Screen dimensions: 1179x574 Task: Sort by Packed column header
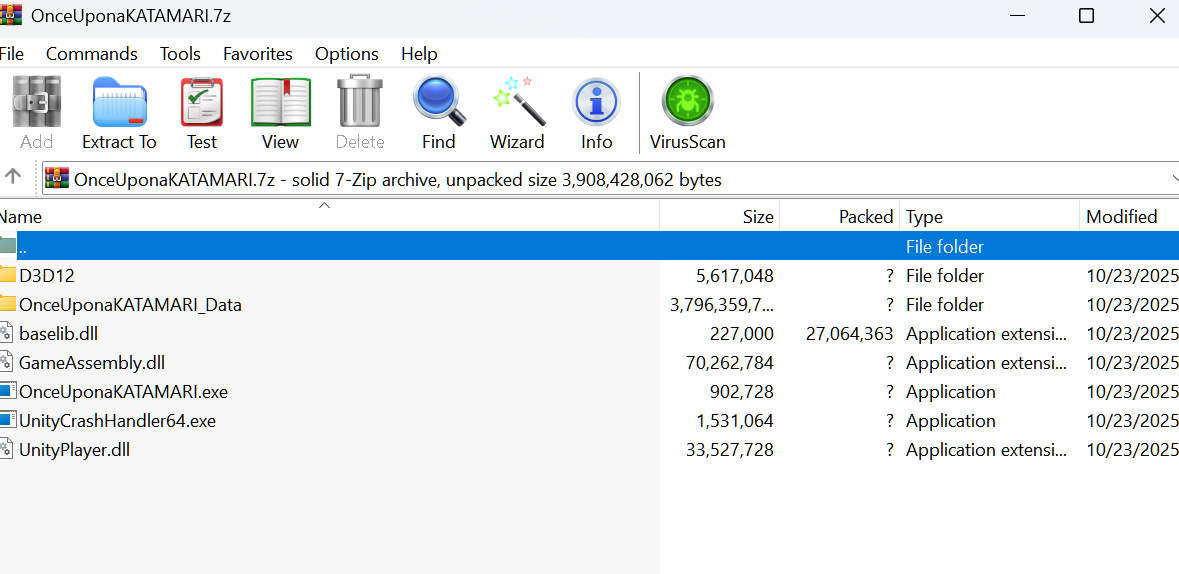tap(840, 217)
